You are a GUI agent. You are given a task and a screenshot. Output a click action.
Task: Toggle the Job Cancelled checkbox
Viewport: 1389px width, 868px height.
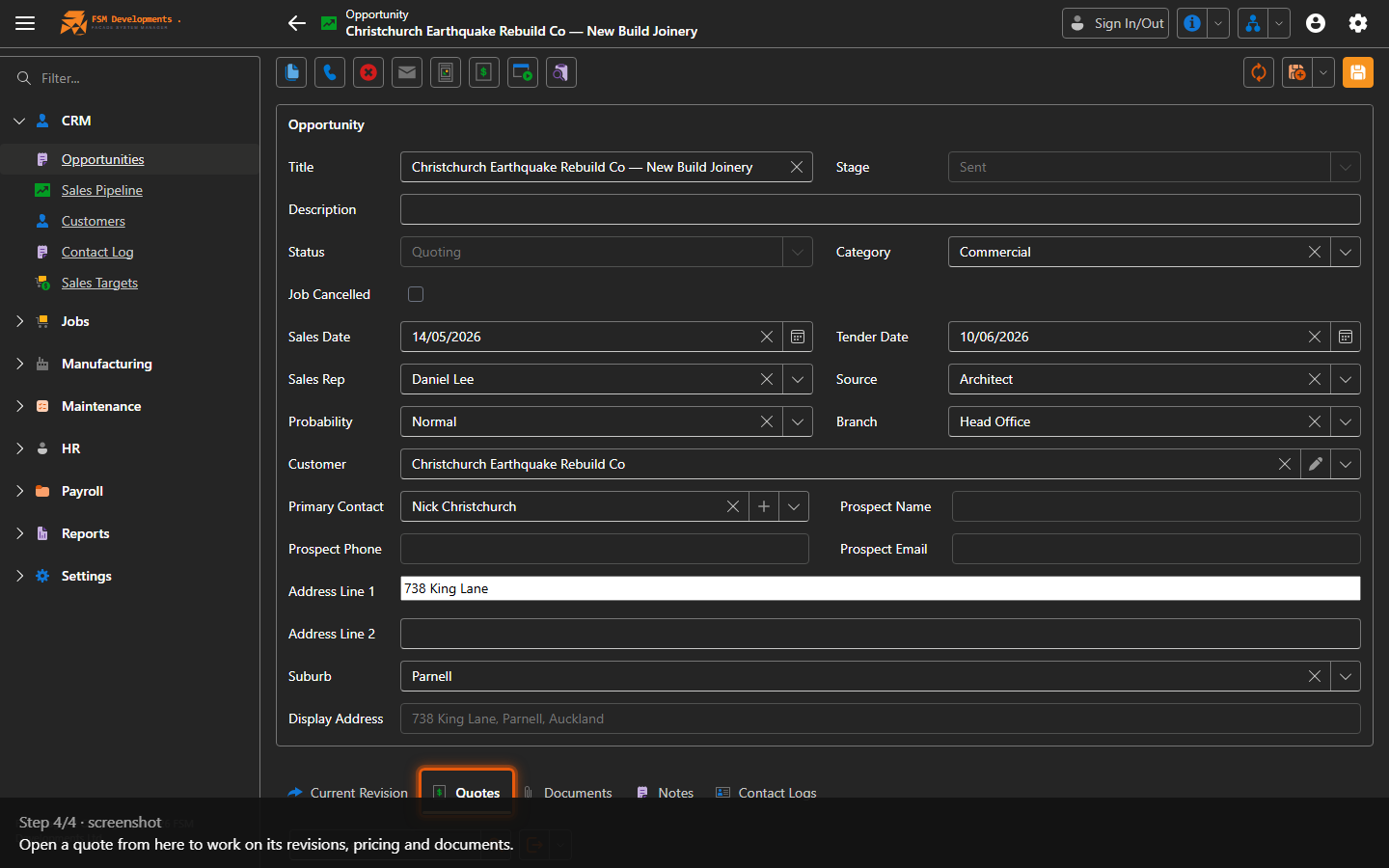(416, 294)
